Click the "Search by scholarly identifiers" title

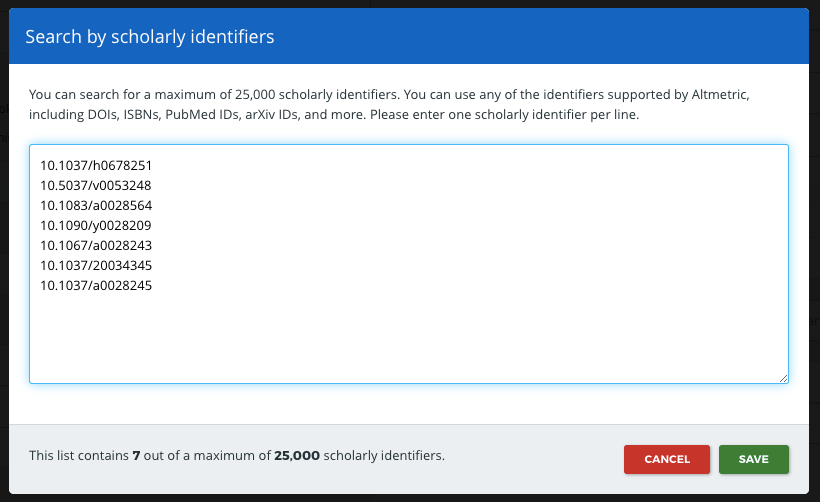point(150,37)
